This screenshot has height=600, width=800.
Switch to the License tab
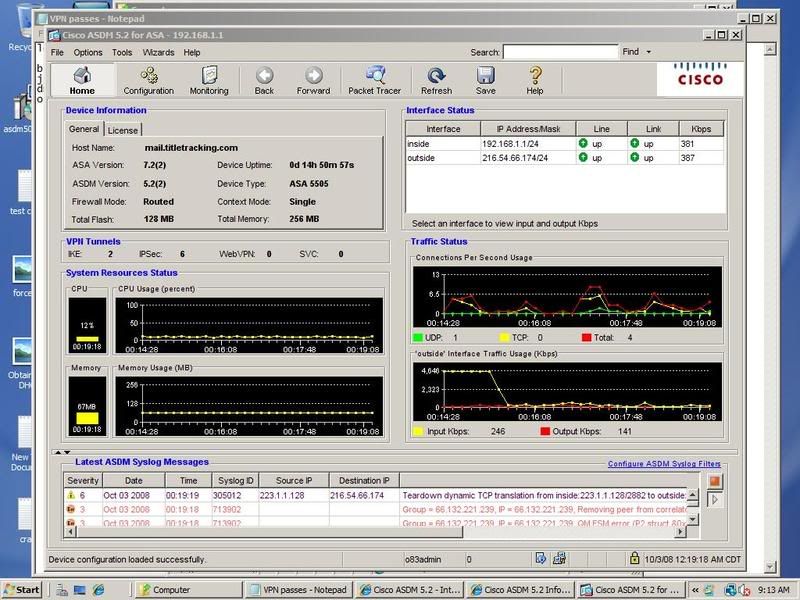tap(122, 130)
